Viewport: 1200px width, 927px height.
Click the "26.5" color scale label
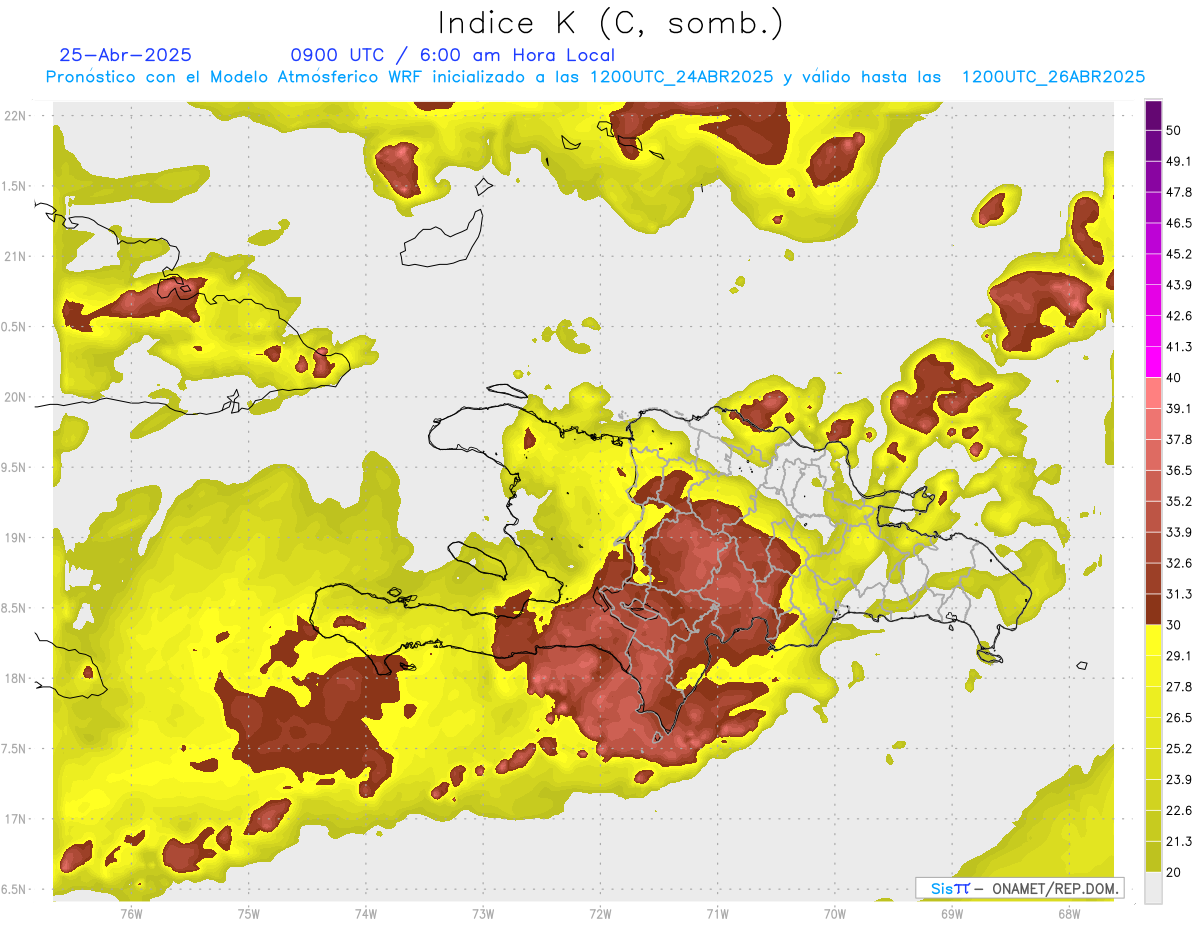[x=1179, y=717]
